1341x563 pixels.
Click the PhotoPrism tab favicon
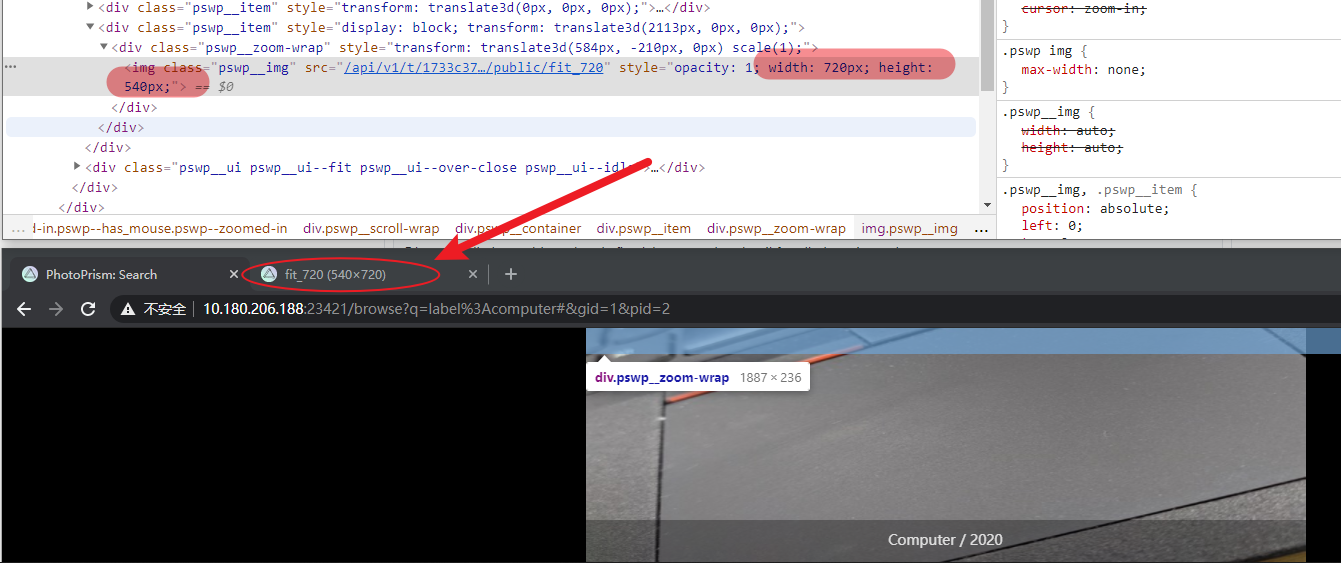30,274
